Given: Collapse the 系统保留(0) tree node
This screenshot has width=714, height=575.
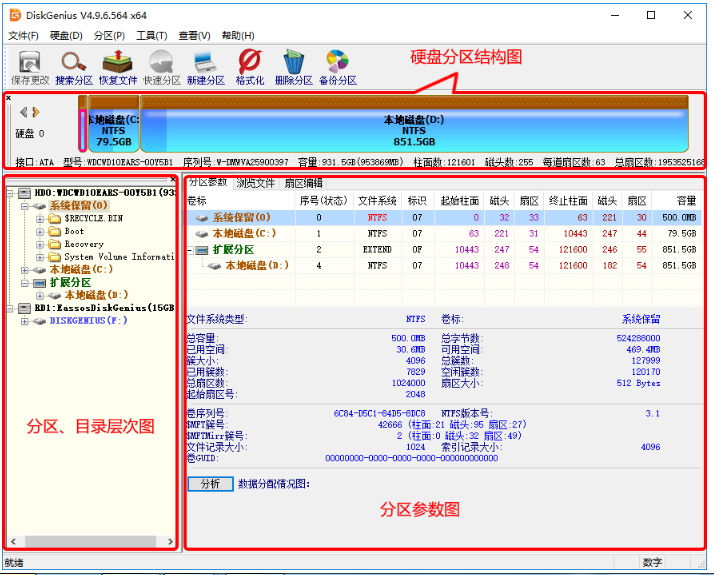Looking at the screenshot, I should click(x=25, y=206).
